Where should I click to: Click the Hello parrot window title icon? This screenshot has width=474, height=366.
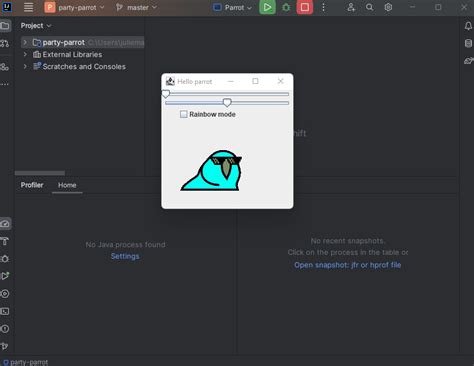click(x=170, y=81)
